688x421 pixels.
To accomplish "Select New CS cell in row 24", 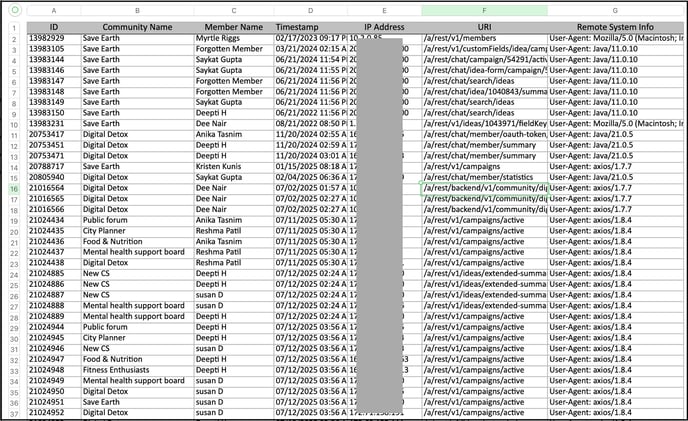I will point(137,273).
